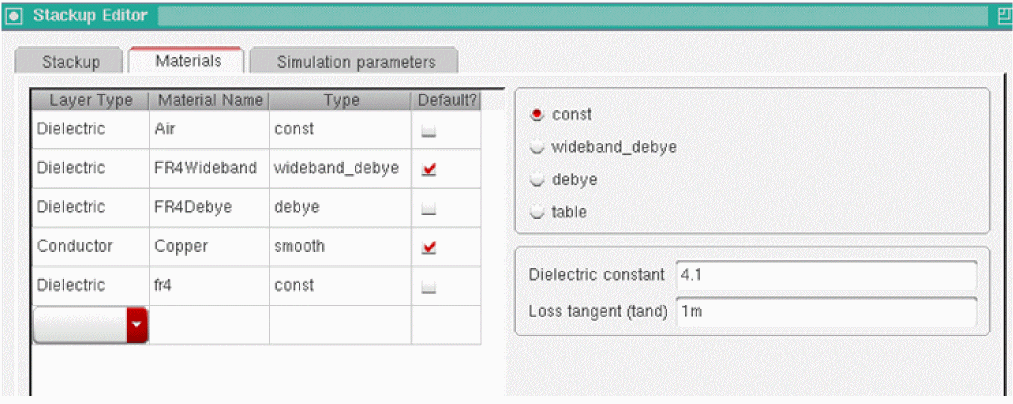Switch to the Stackup tab
This screenshot has height=404, width=1013.
70,61
